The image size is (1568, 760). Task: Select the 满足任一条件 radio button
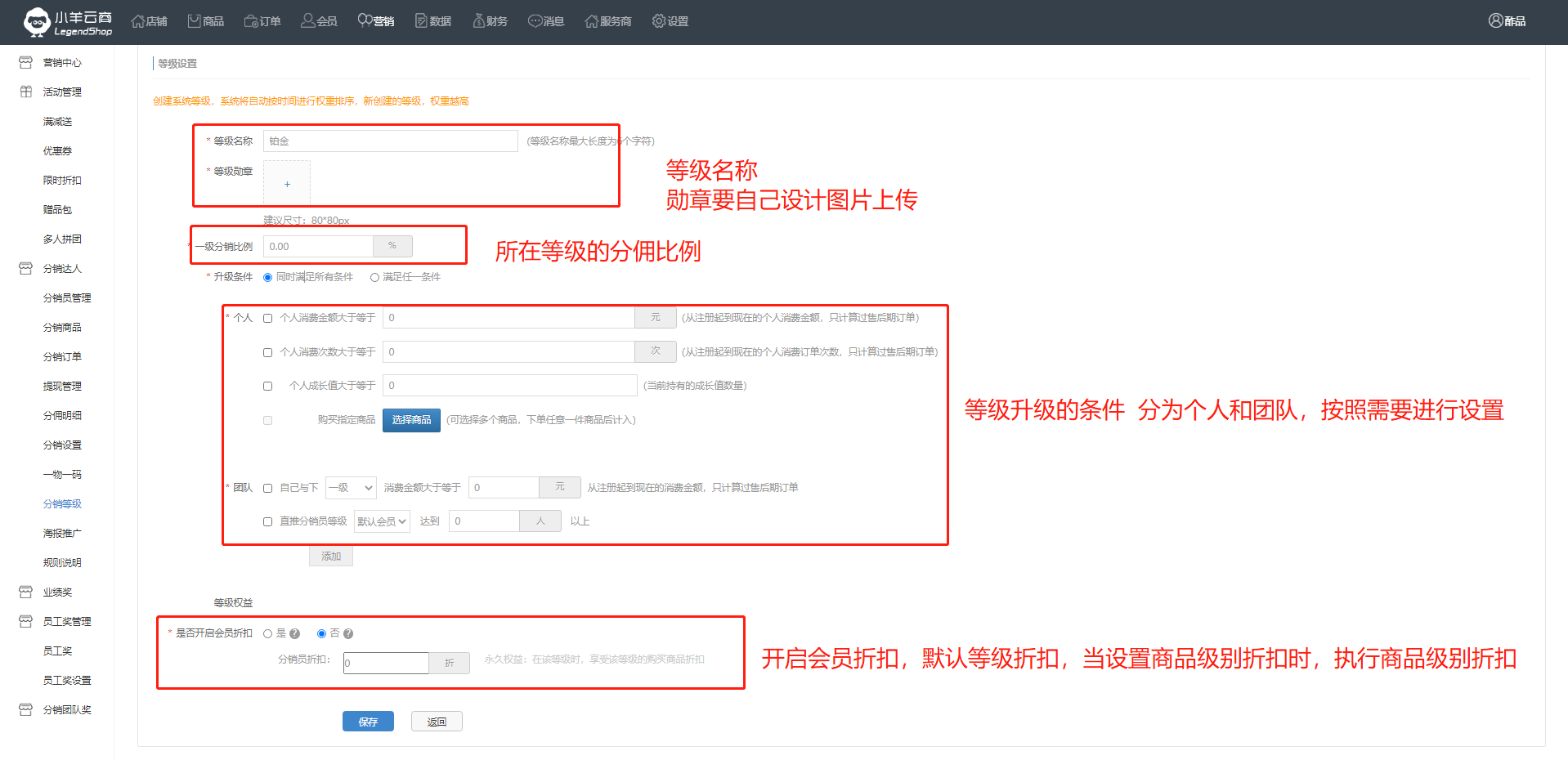click(x=374, y=278)
